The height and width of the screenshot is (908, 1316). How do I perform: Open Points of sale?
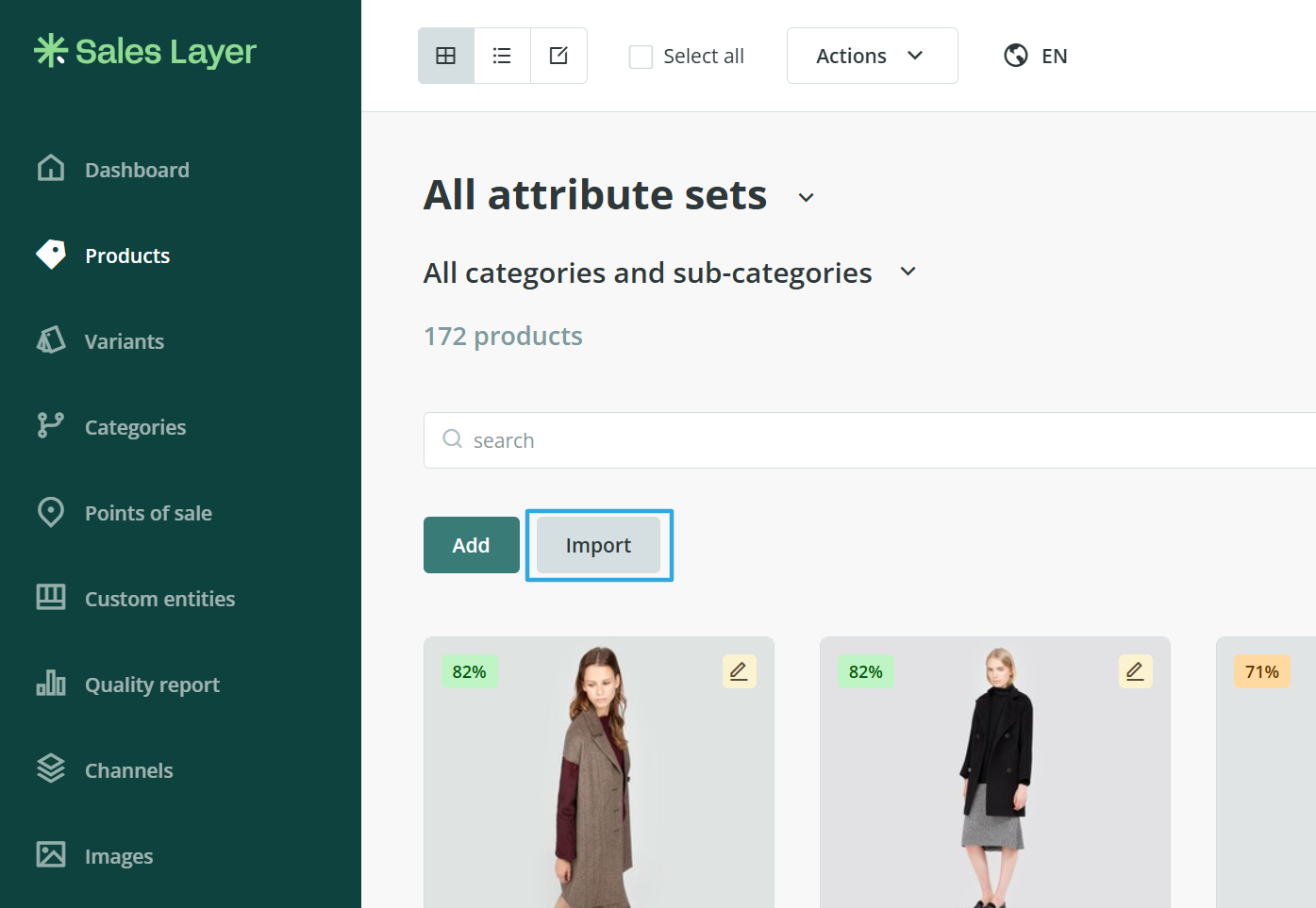tap(148, 513)
